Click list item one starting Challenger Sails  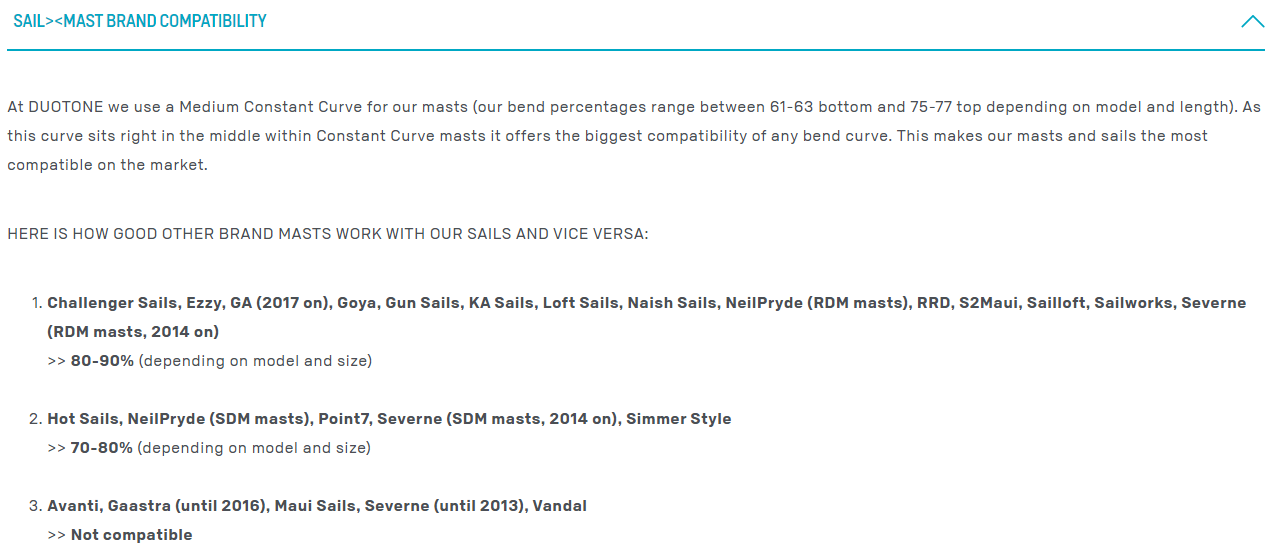(646, 331)
